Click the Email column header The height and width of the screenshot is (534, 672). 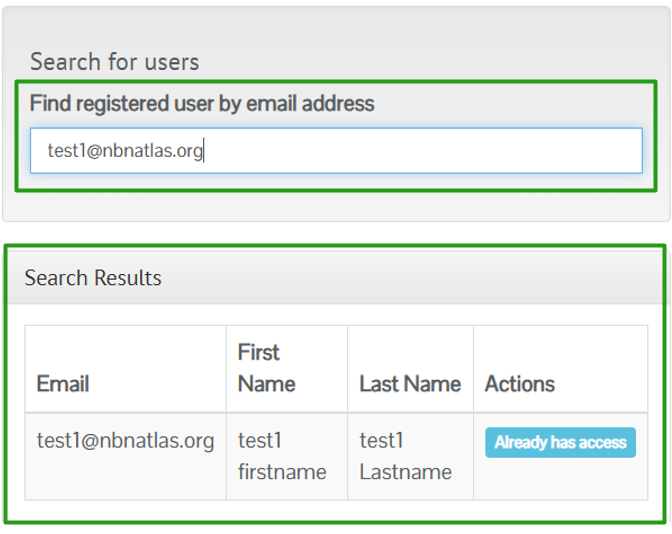pyautogui.click(x=63, y=384)
